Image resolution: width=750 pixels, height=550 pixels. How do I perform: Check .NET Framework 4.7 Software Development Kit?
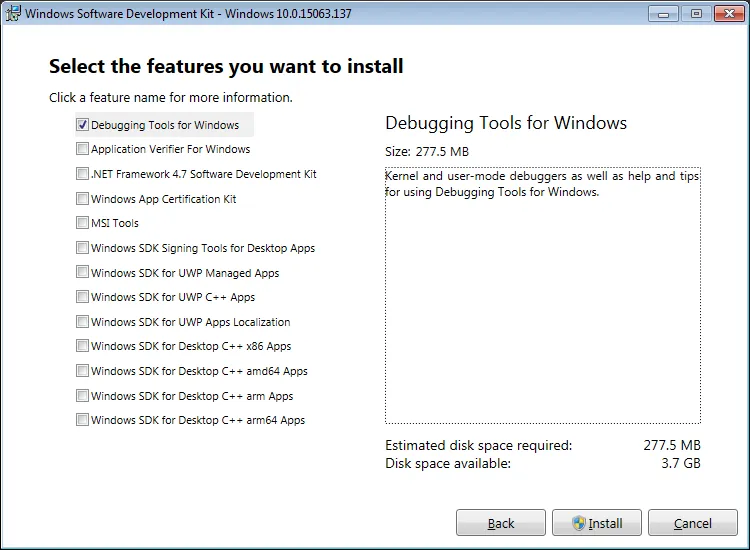click(82, 174)
